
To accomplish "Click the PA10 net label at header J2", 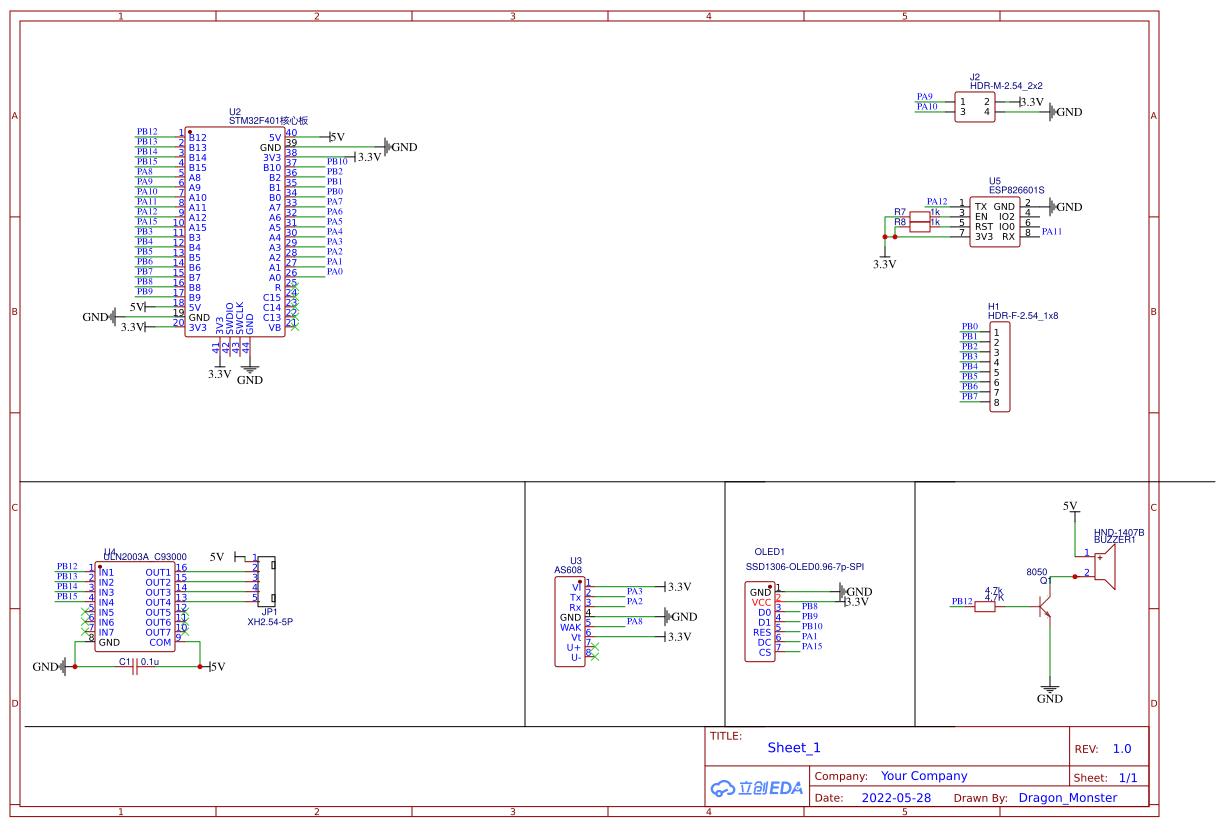I will [x=927, y=106].
